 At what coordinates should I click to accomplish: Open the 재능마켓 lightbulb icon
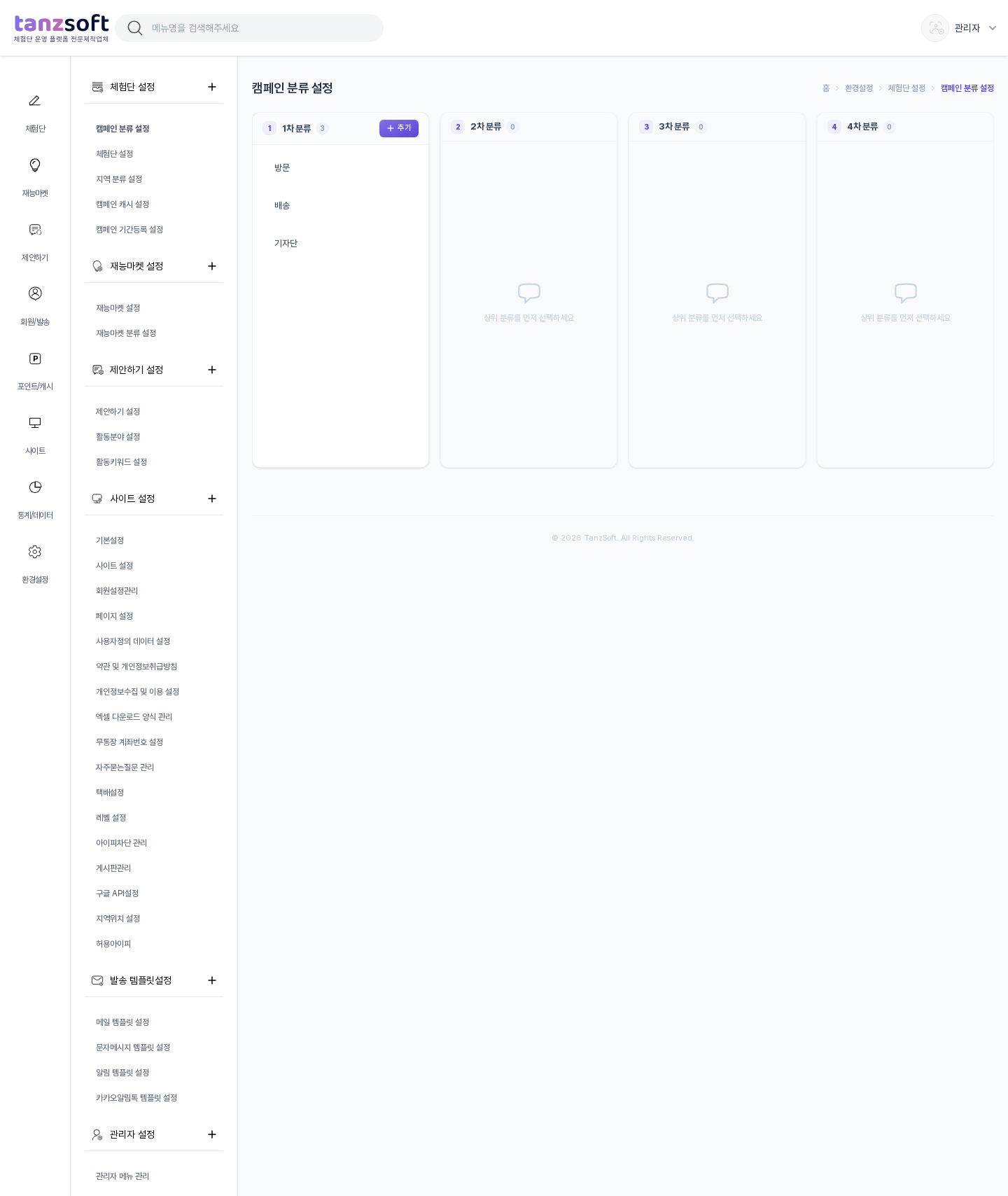point(35,165)
